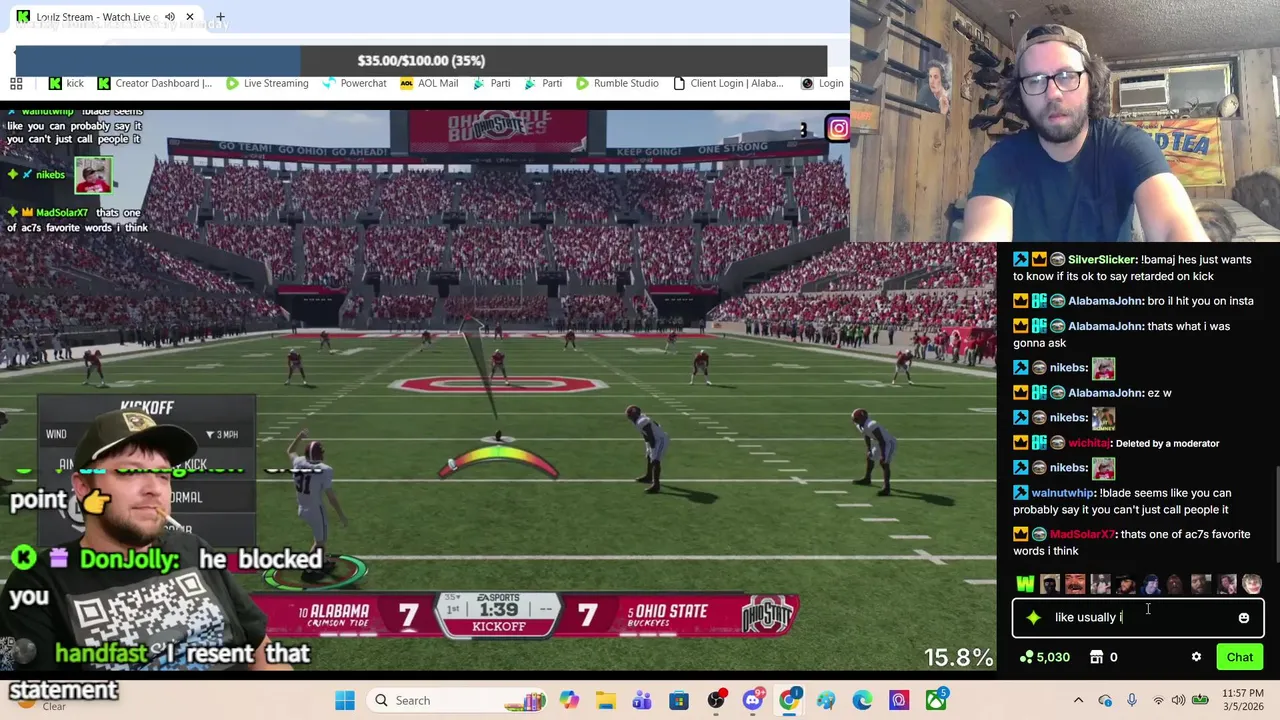Open the apps grid icon in bookmarks bar
This screenshot has width=1280, height=720.
pyautogui.click(x=16, y=83)
